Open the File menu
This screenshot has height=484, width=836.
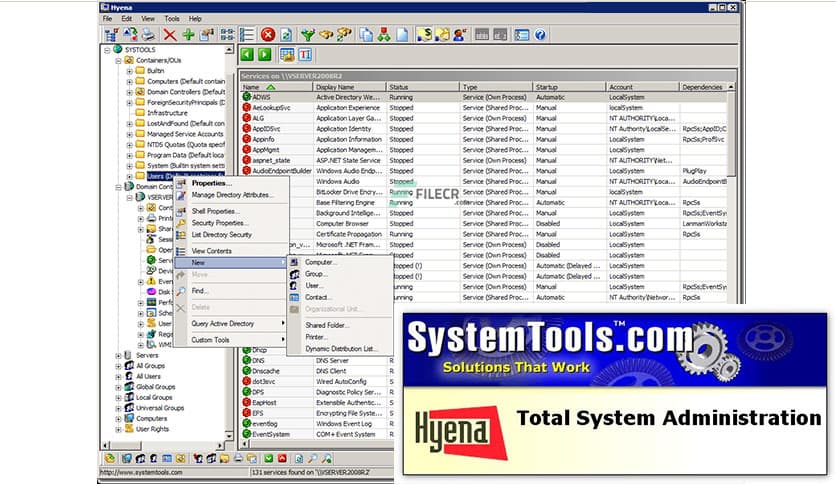(107, 19)
